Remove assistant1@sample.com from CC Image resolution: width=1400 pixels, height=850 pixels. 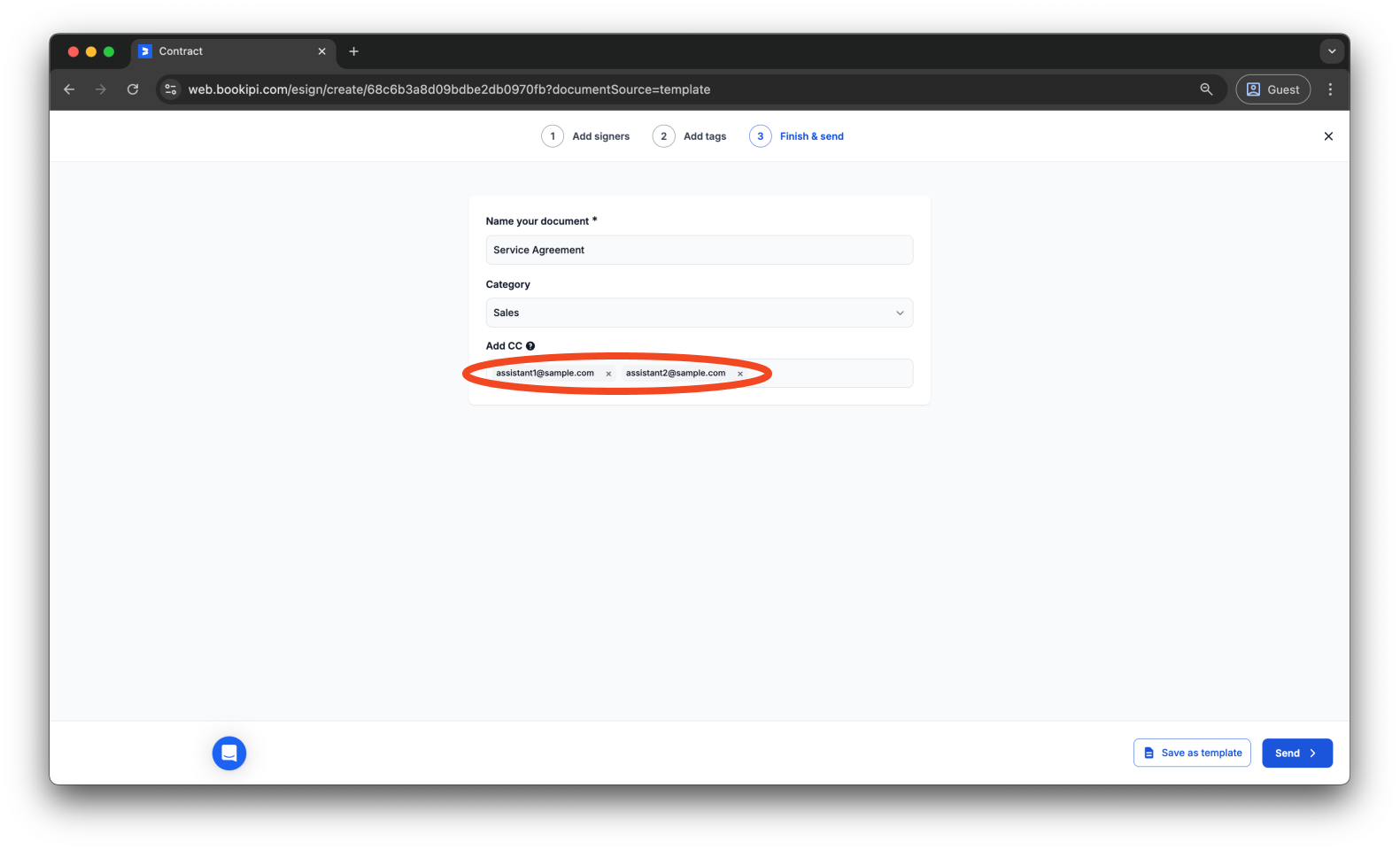(x=608, y=374)
